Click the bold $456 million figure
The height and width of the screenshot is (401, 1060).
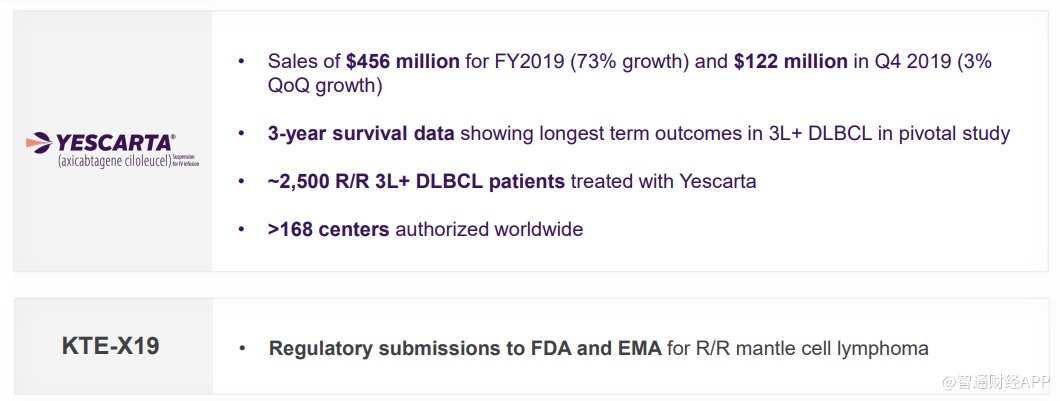pos(403,61)
